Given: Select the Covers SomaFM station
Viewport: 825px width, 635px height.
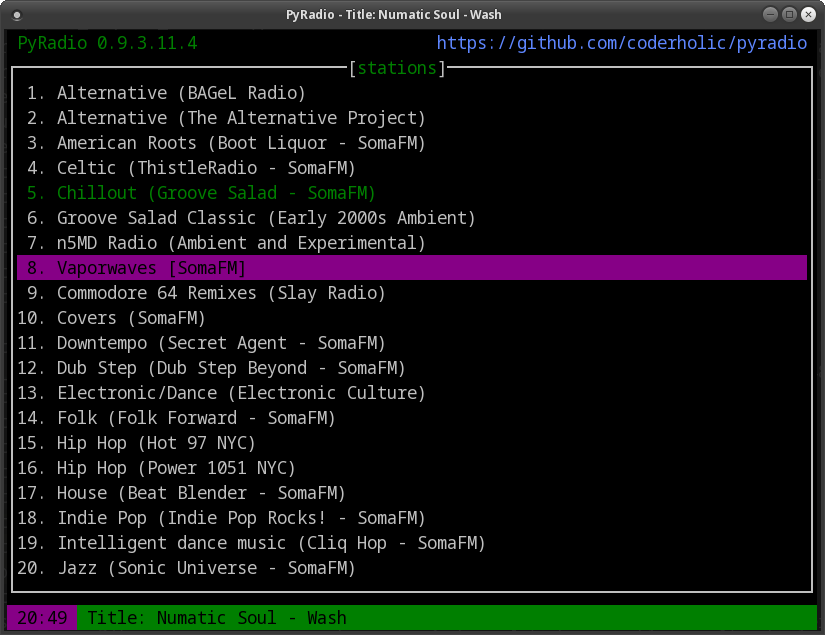Looking at the screenshot, I should pyautogui.click(x=130, y=317).
